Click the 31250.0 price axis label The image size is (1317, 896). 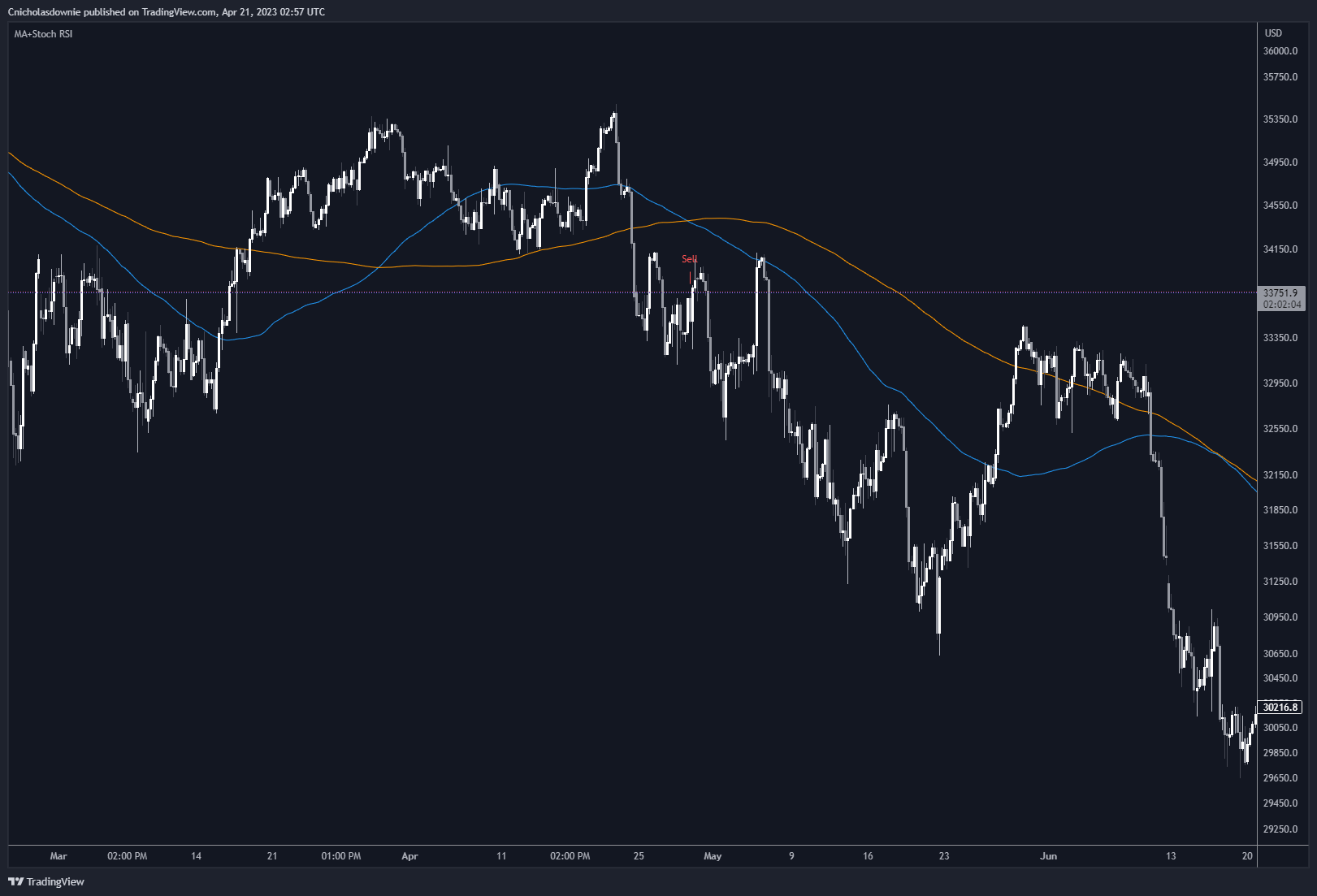pyautogui.click(x=1280, y=582)
